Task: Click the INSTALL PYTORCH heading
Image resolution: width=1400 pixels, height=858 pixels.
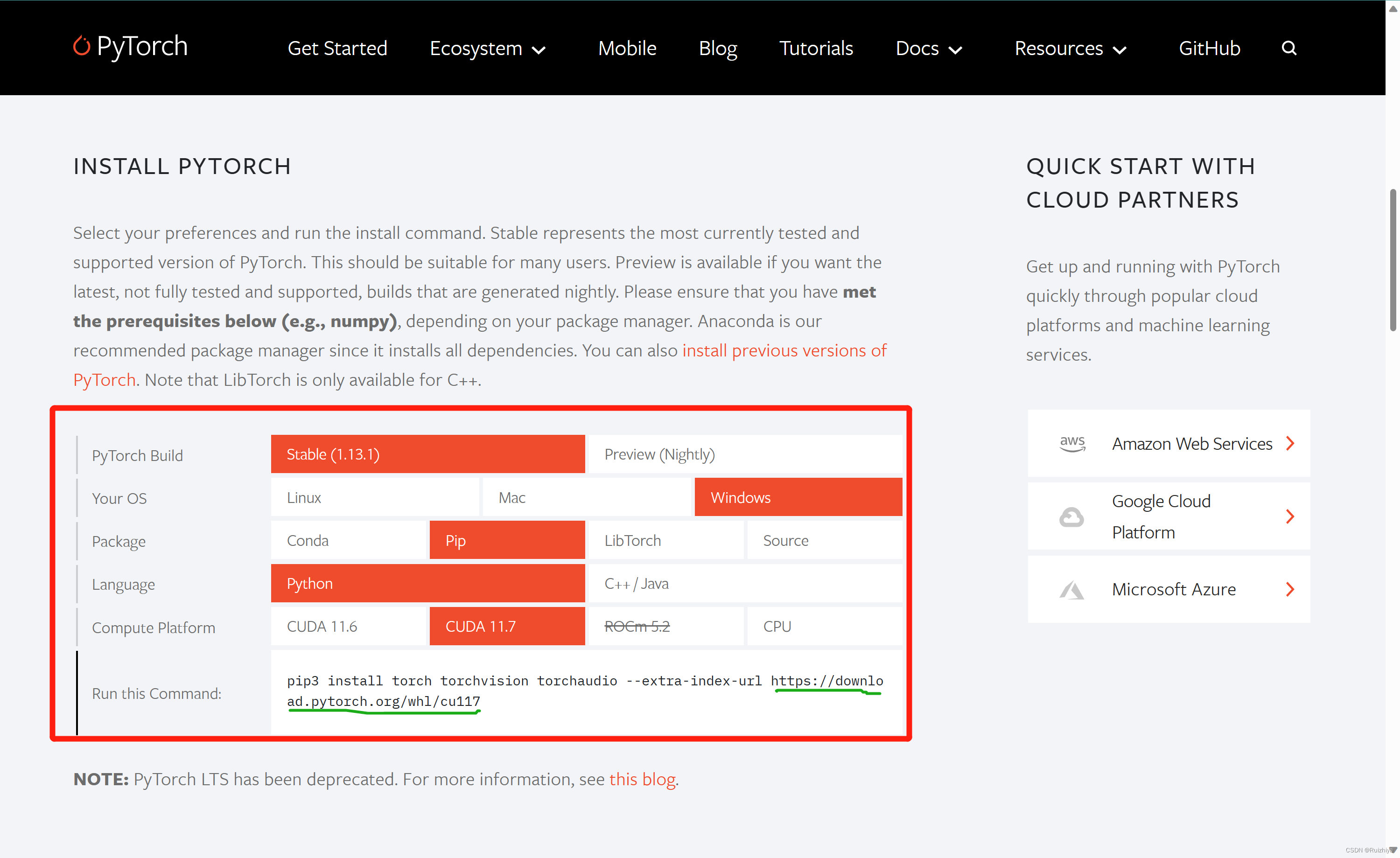Action: 182,167
